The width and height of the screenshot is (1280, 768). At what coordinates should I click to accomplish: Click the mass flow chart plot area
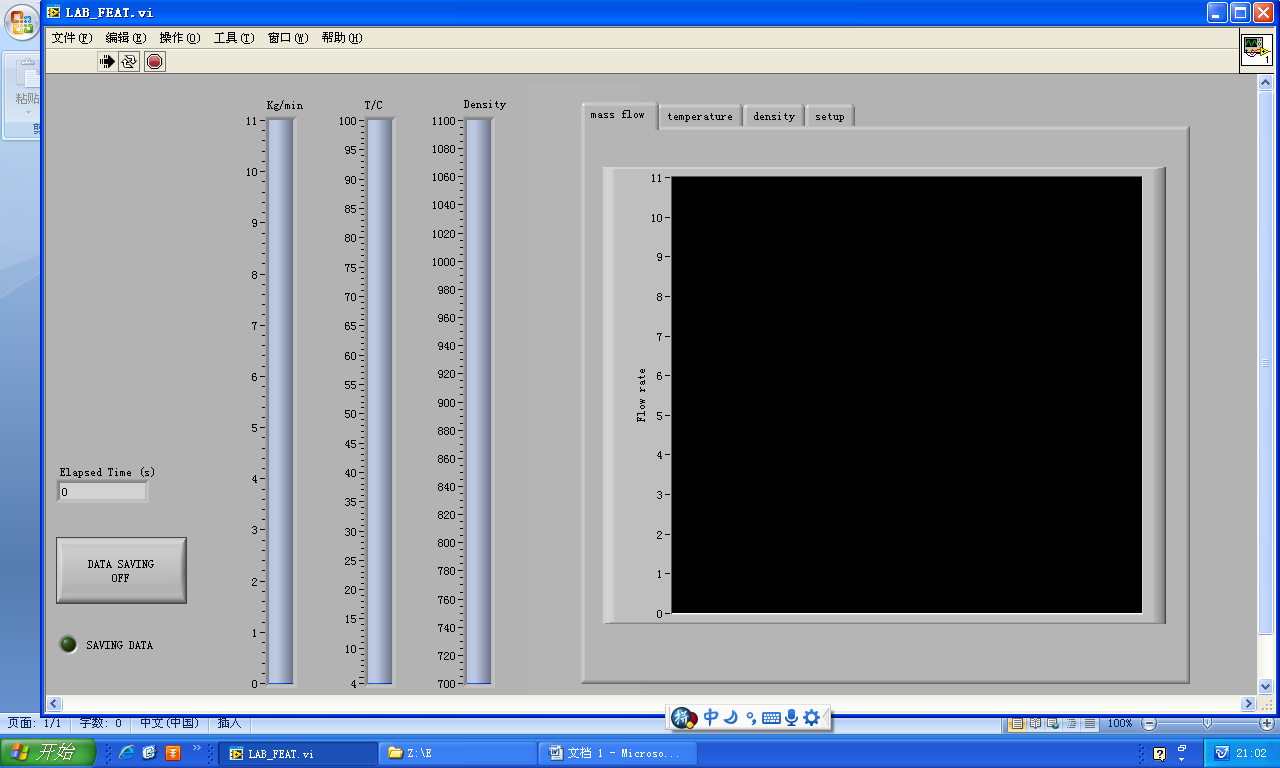pos(906,395)
